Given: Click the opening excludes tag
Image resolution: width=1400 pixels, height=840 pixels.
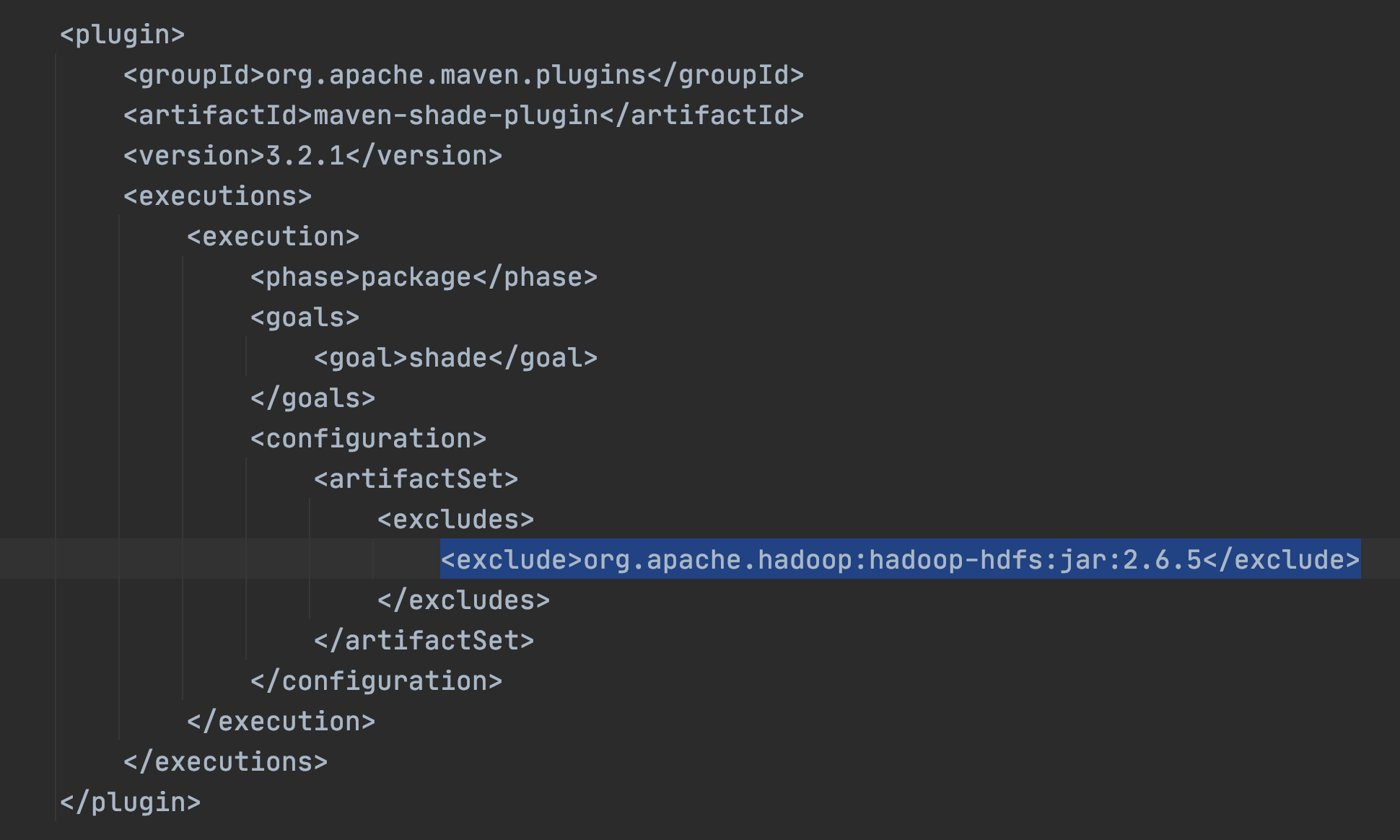Looking at the screenshot, I should click(x=455, y=520).
